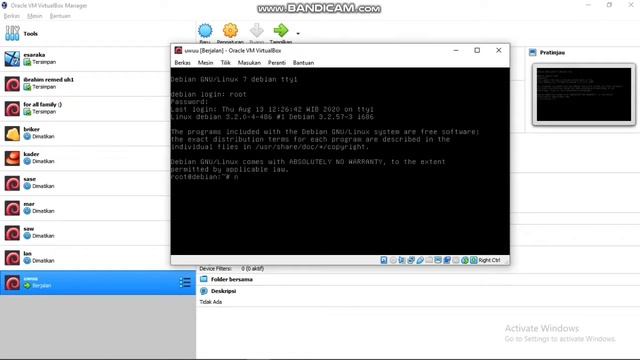Image resolution: width=640 pixels, height=360 pixels.
Task: Click the Pratinjau heading
Action: [552, 52]
